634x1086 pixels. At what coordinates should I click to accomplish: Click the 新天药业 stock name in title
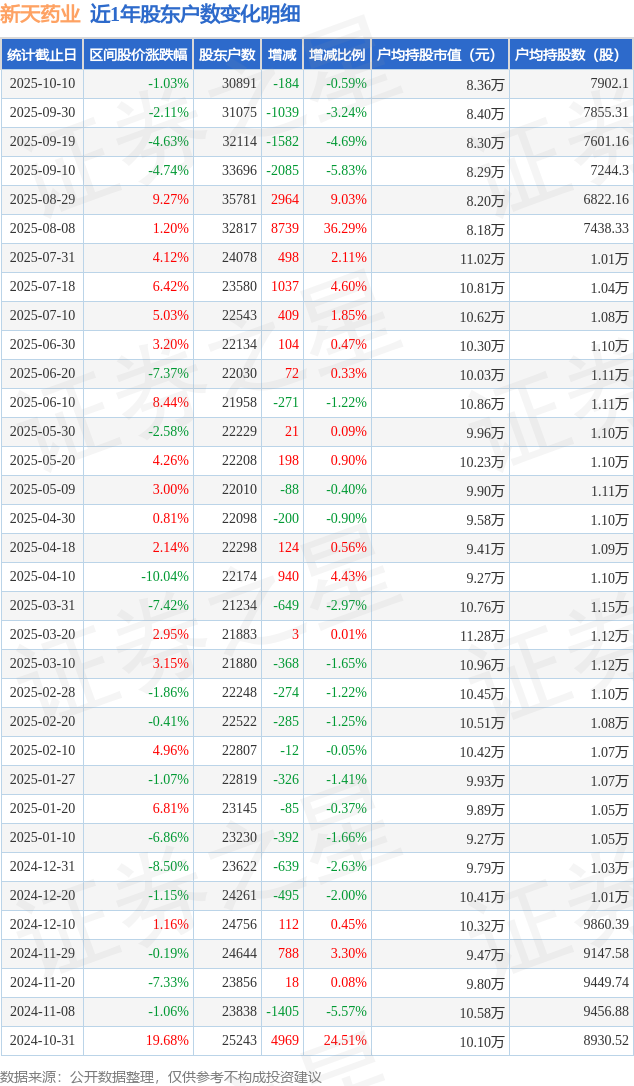40,14
